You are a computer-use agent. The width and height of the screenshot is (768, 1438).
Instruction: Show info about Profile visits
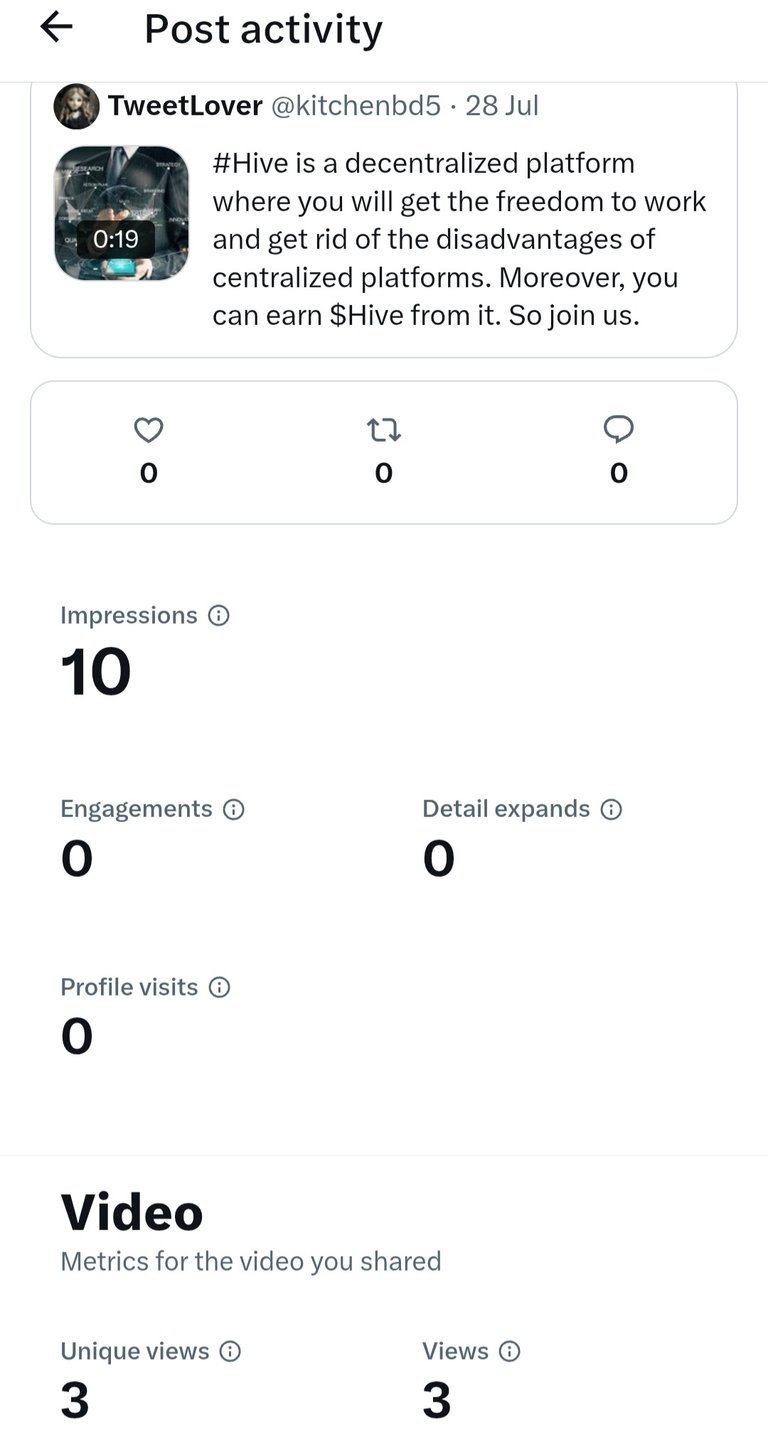click(x=219, y=987)
